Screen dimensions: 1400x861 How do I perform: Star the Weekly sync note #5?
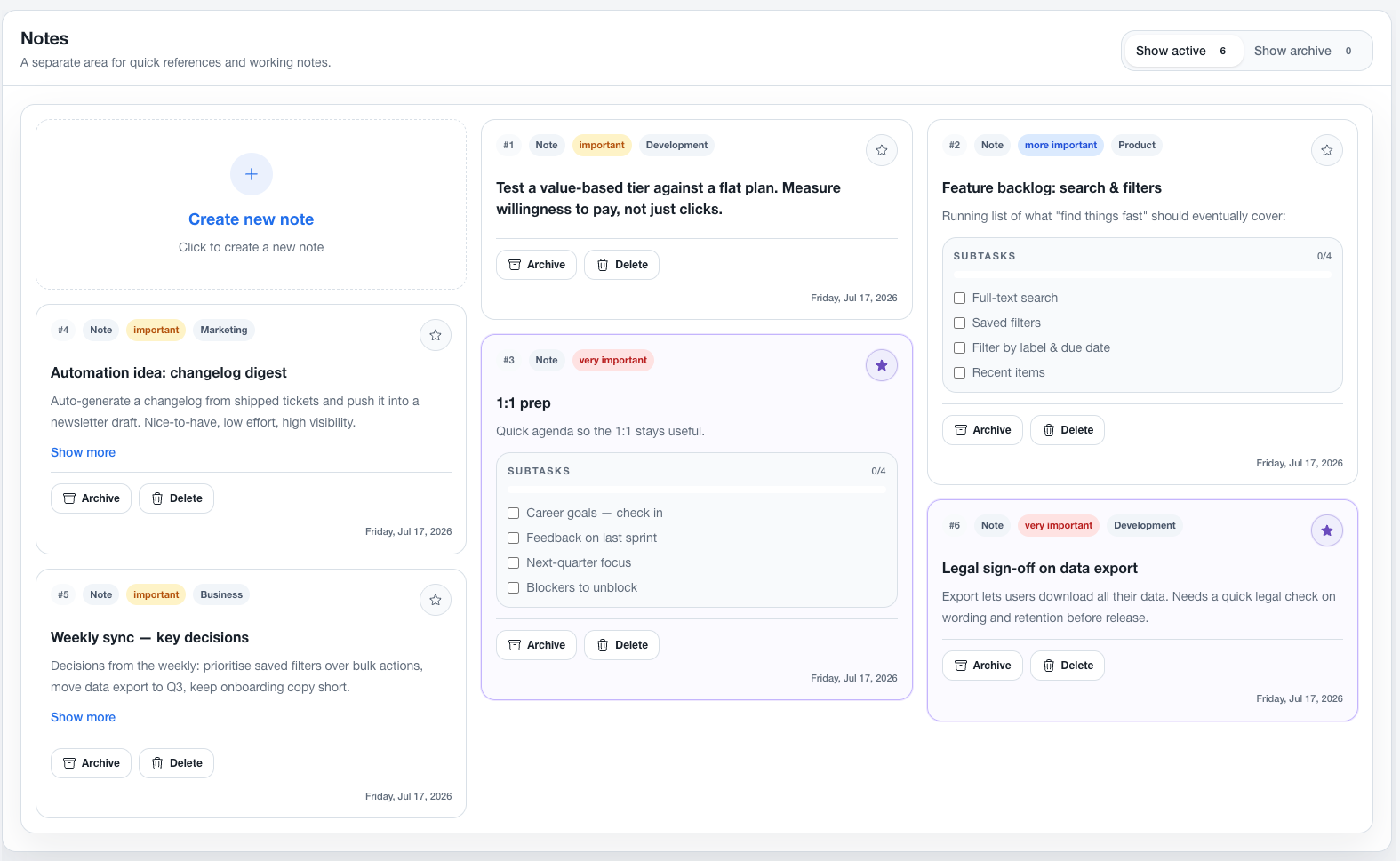pos(436,600)
